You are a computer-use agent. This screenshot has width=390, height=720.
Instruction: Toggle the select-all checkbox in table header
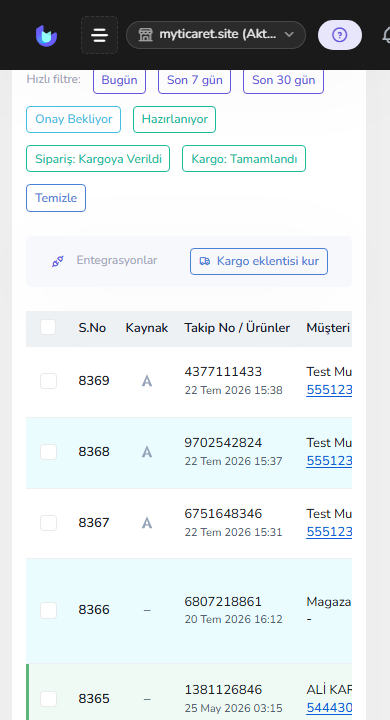pyautogui.click(x=48, y=327)
